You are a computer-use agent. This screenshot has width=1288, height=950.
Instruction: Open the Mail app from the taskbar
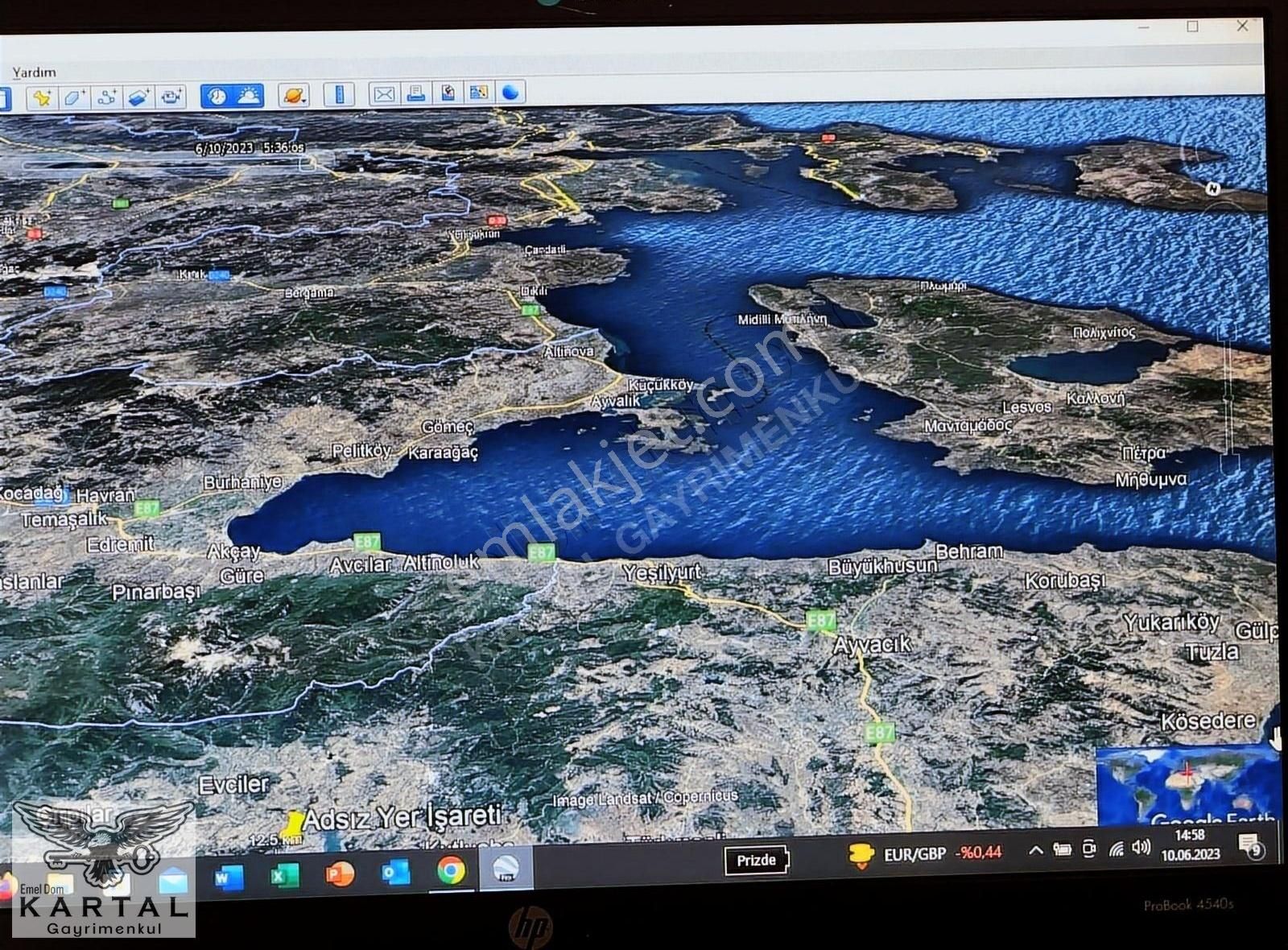[x=173, y=882]
